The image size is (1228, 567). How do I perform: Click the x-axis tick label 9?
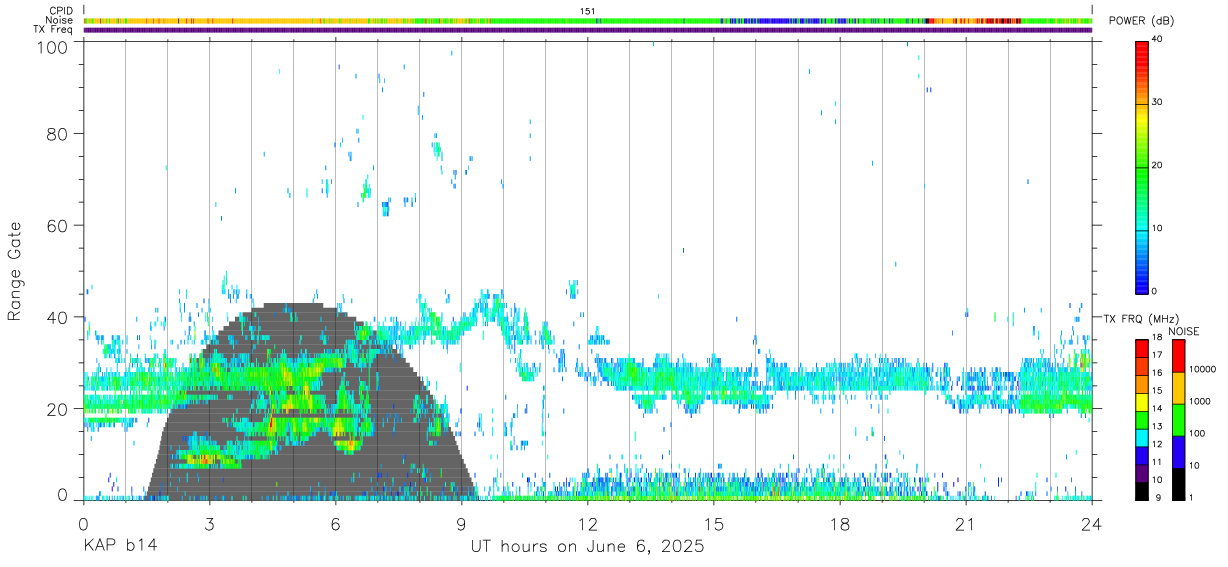461,524
